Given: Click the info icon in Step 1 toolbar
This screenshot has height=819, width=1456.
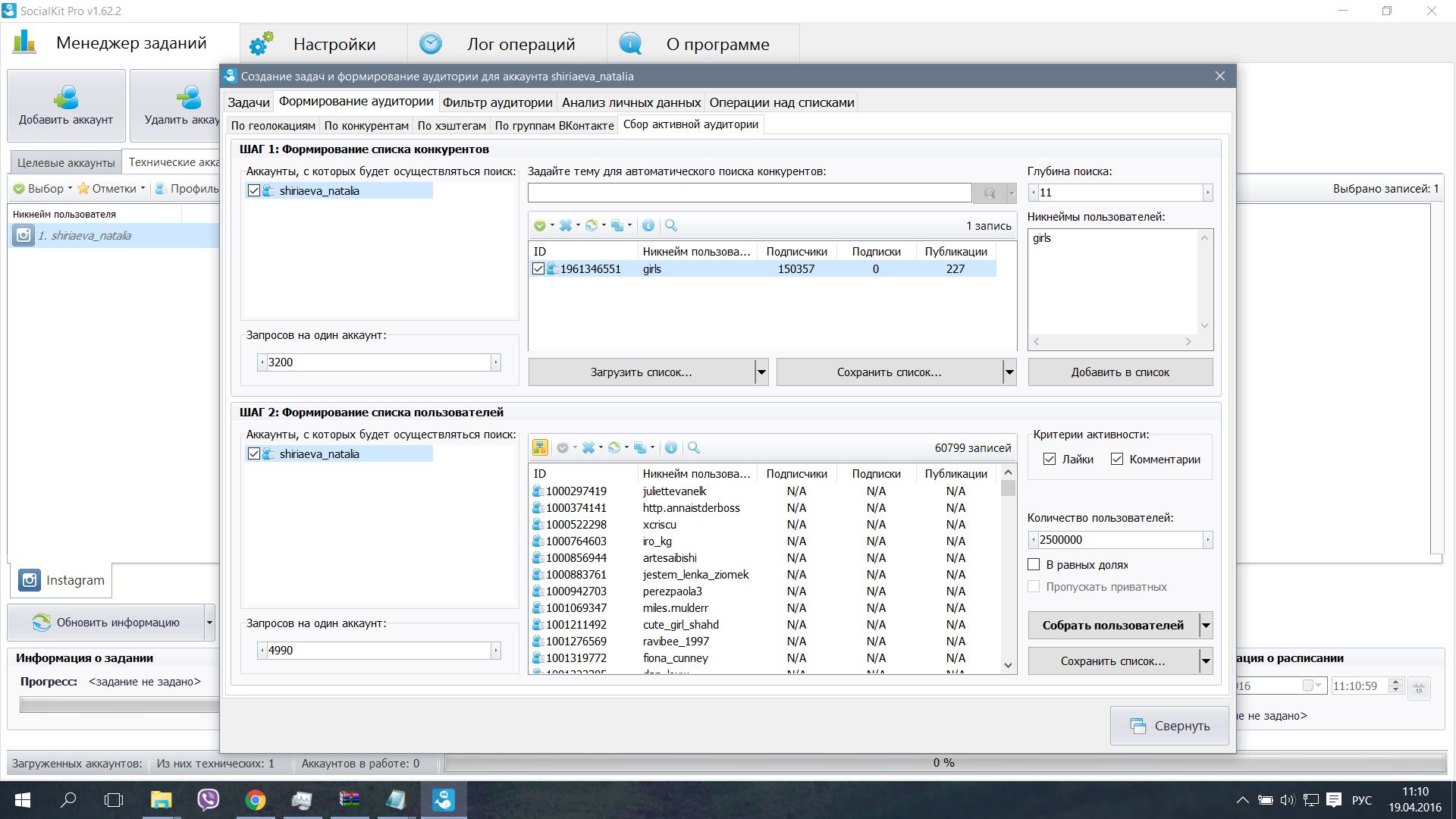Looking at the screenshot, I should (648, 225).
